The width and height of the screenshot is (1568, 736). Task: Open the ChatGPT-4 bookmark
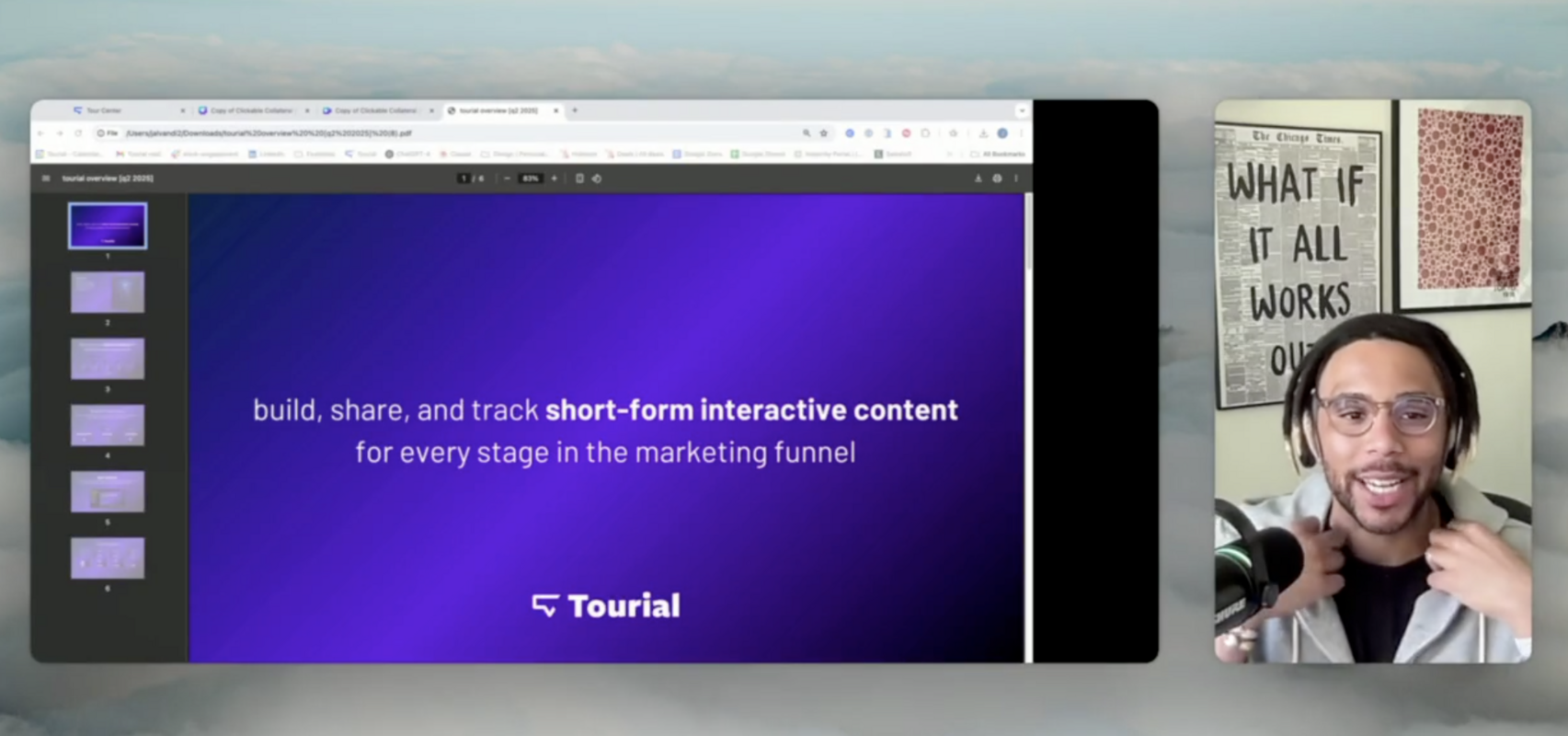click(x=408, y=154)
